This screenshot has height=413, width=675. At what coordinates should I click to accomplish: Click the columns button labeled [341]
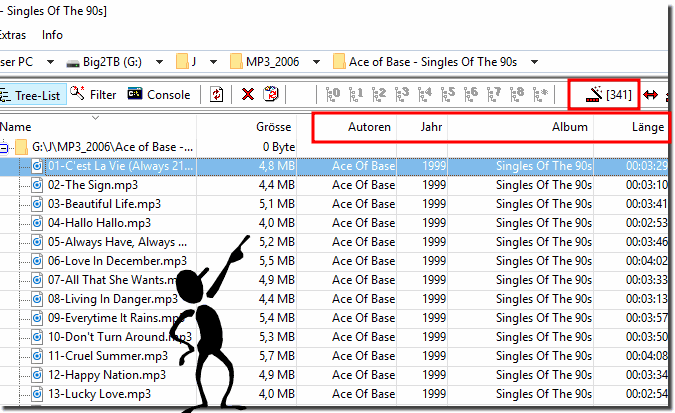(608, 94)
